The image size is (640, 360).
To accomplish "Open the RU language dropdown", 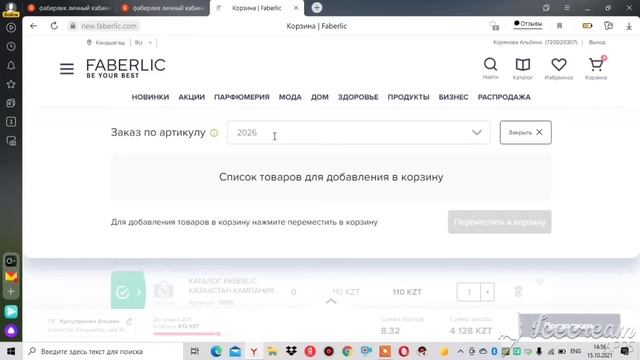I will 143,42.
